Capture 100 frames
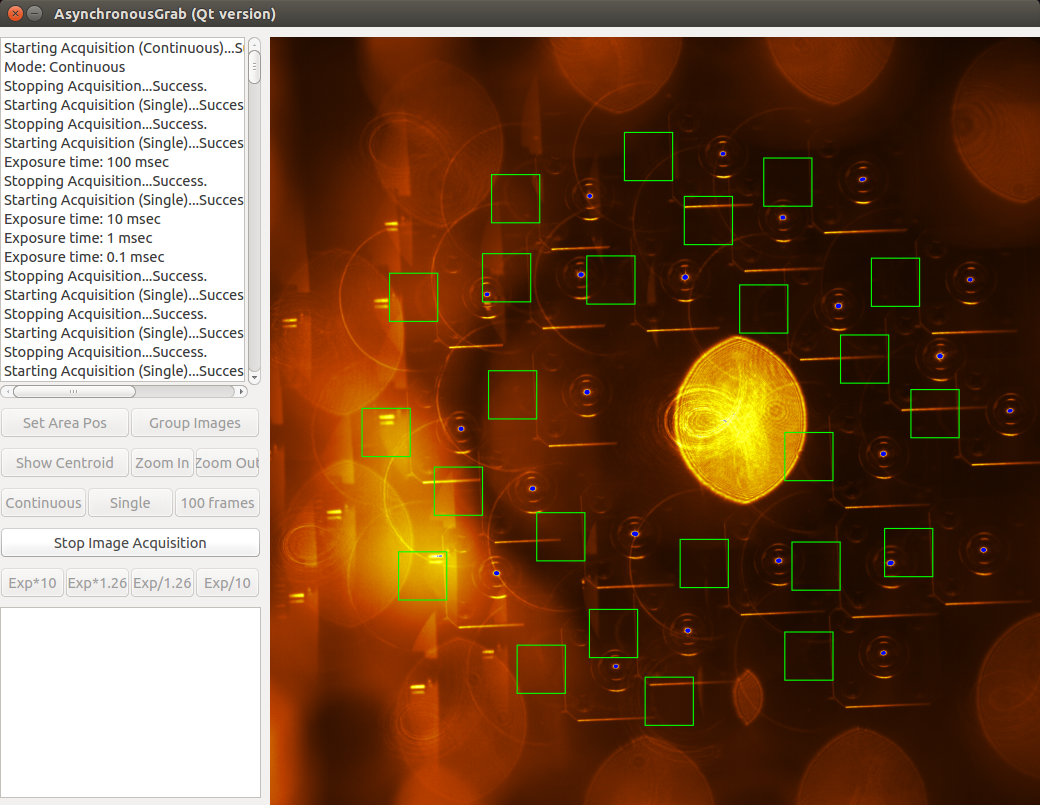 pos(218,503)
